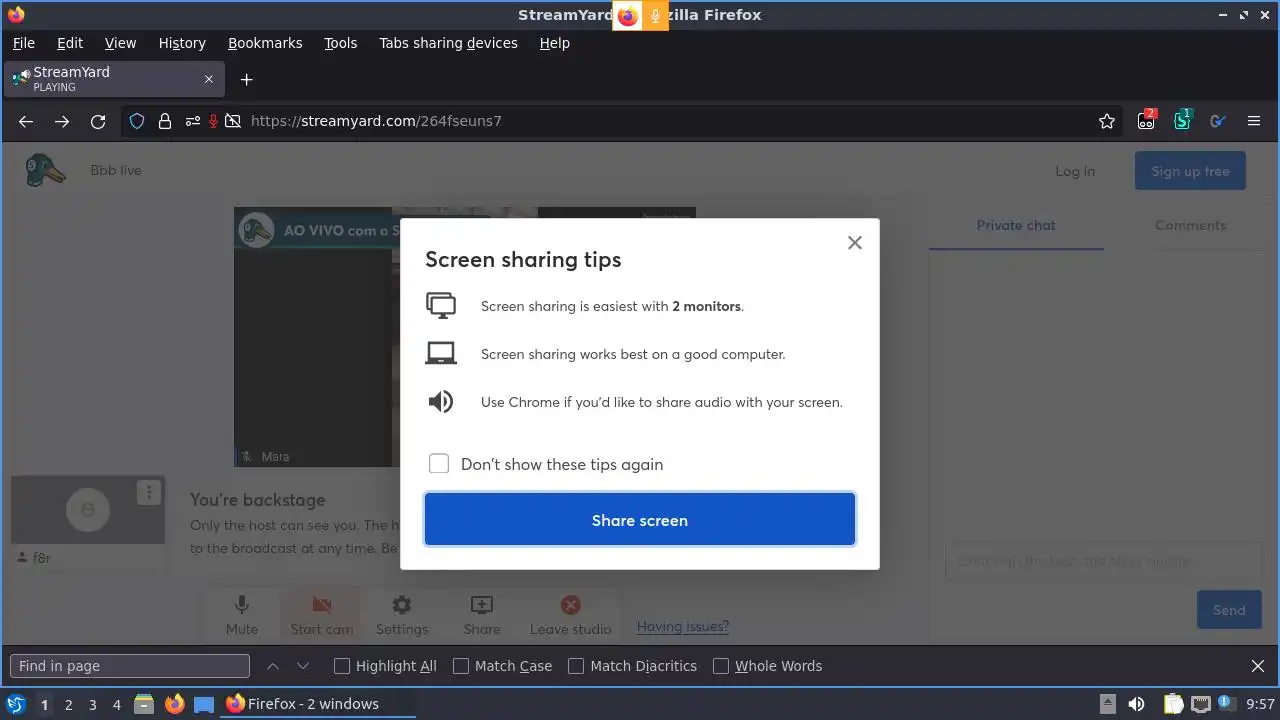Open a new browser tab
Image resolution: width=1280 pixels, height=720 pixels.
coord(246,79)
